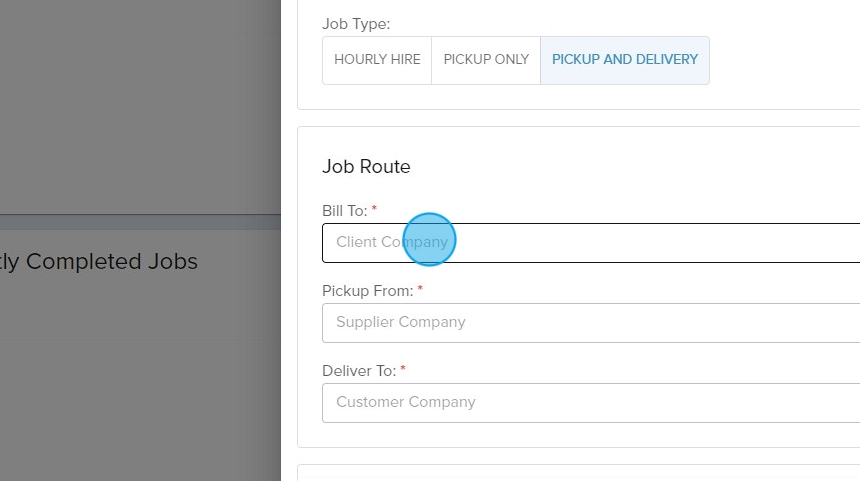Image resolution: width=860 pixels, height=481 pixels.
Task: Click the red asterisk beside Bill To
Action: point(375,210)
